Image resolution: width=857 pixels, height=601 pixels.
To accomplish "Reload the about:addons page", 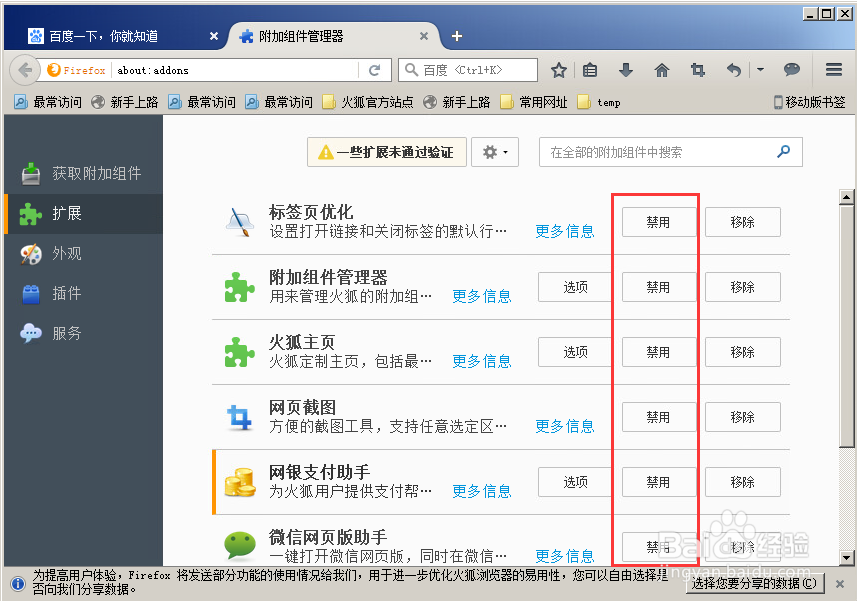I will tap(374, 70).
